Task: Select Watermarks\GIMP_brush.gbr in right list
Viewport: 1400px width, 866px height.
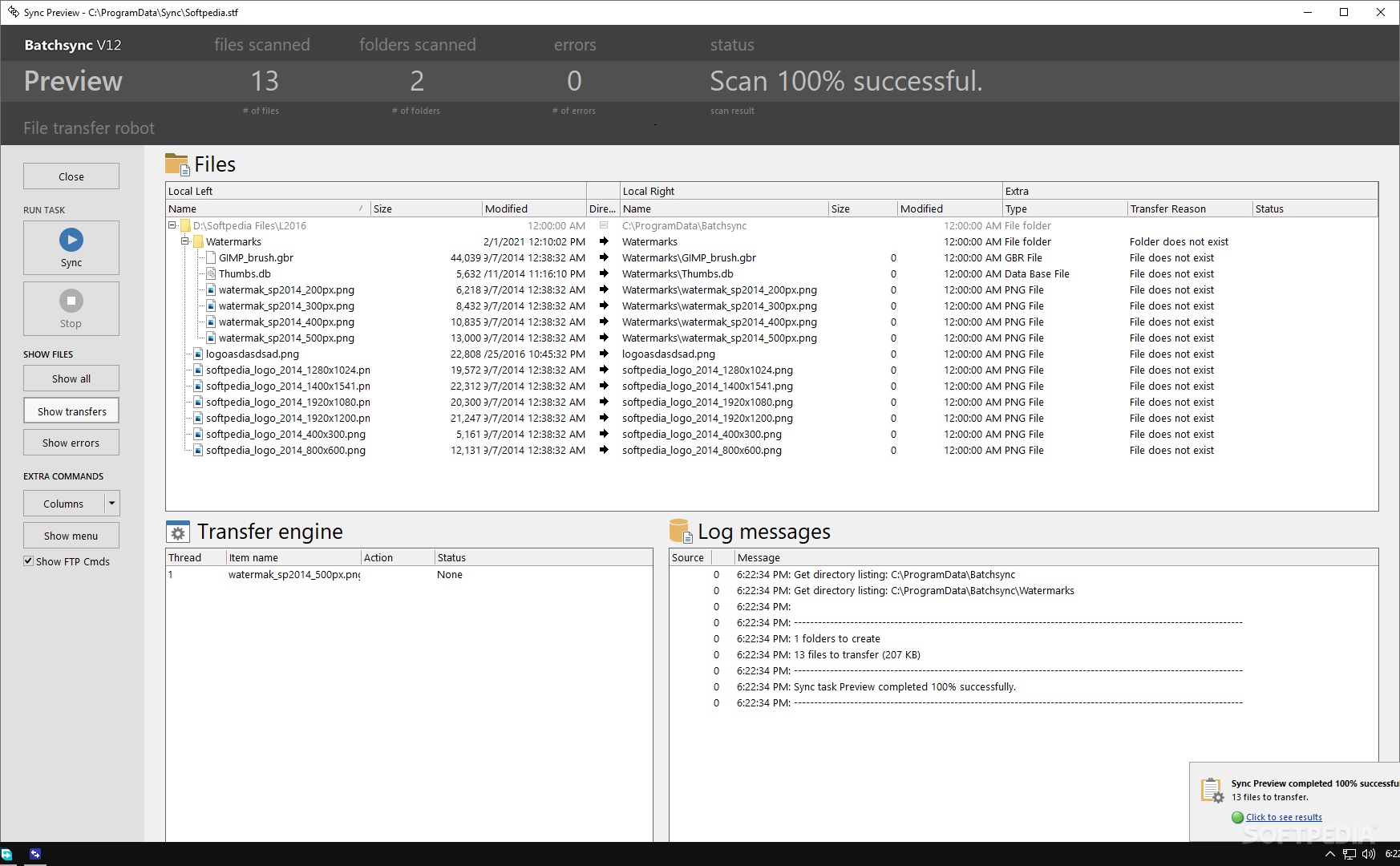Action: (689, 257)
